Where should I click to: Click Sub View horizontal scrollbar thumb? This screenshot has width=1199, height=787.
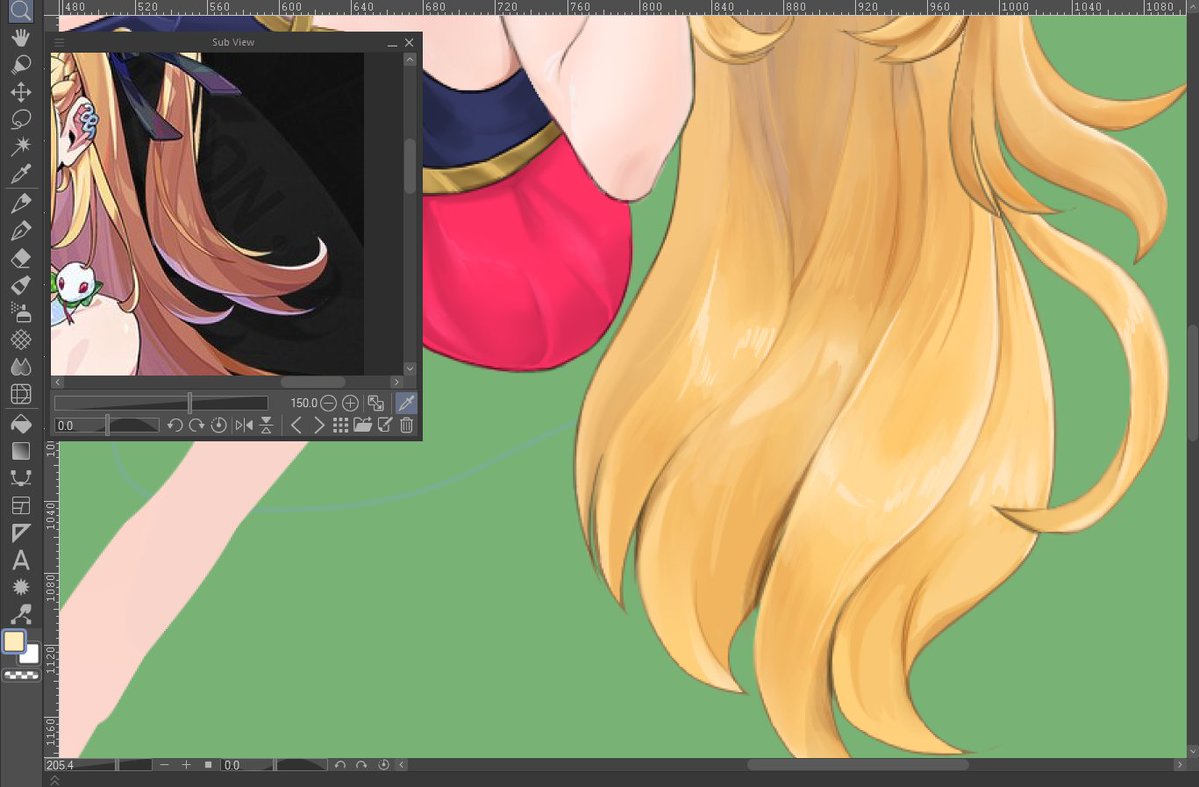[x=313, y=382]
